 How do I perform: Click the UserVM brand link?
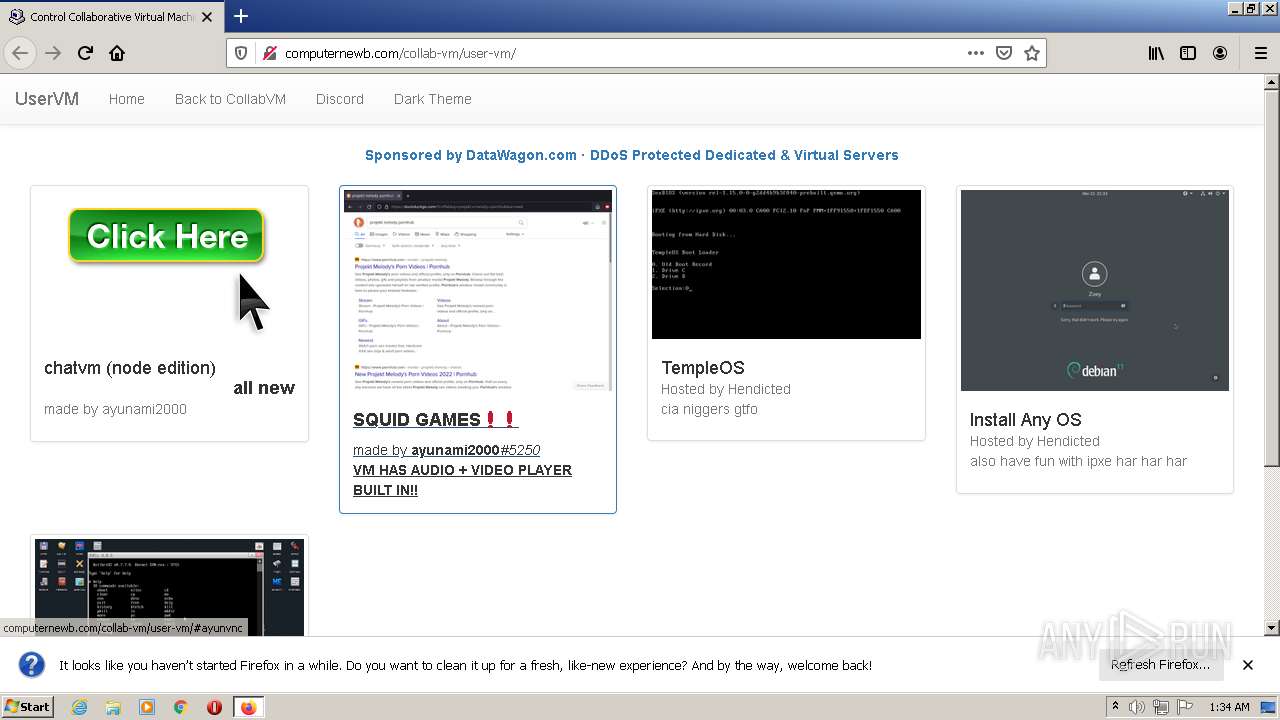point(47,99)
